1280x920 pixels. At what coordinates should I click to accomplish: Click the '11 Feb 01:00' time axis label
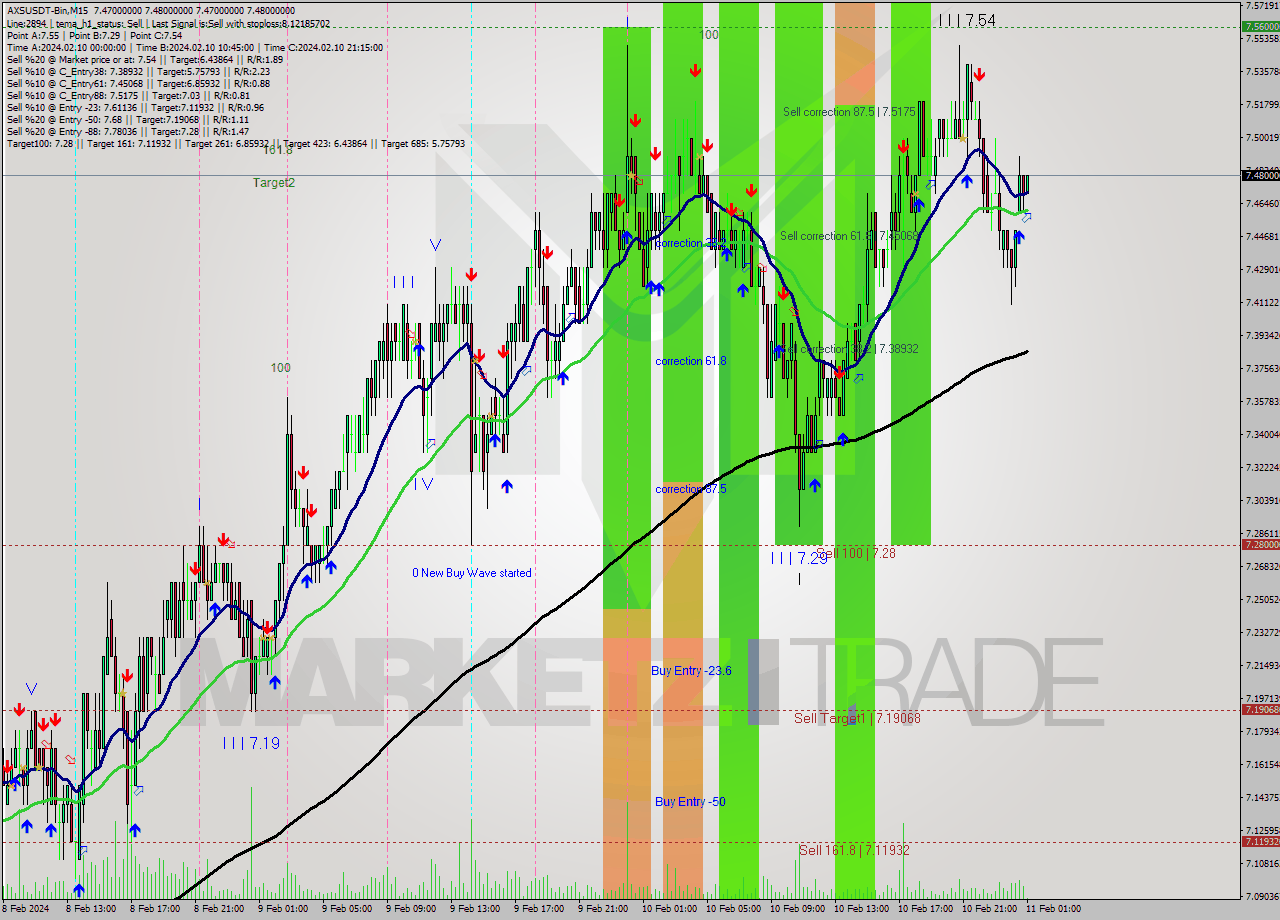point(1053,909)
